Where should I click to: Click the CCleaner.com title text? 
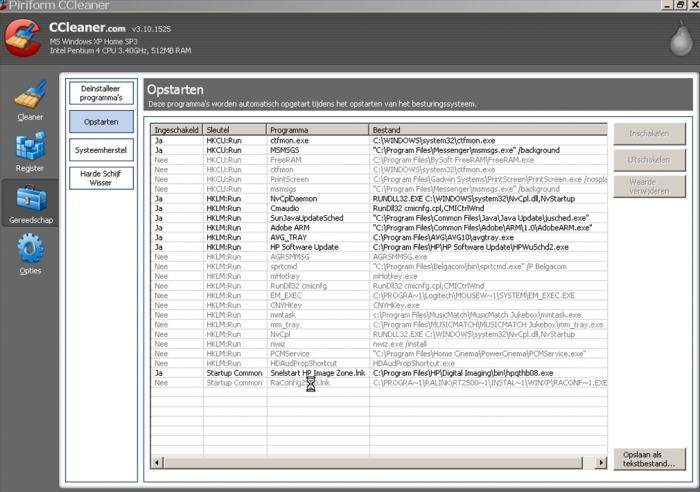(x=87, y=28)
